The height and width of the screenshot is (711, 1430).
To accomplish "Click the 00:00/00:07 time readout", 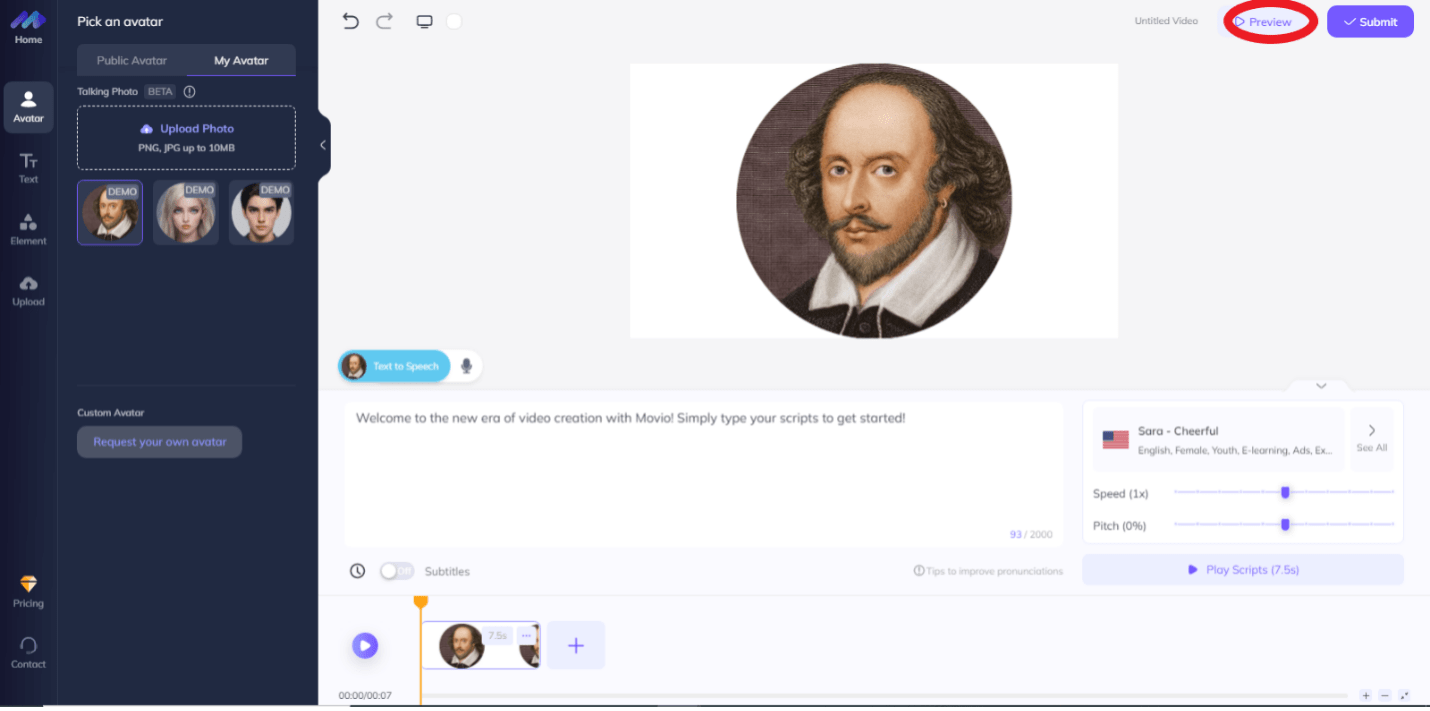I will (x=365, y=695).
